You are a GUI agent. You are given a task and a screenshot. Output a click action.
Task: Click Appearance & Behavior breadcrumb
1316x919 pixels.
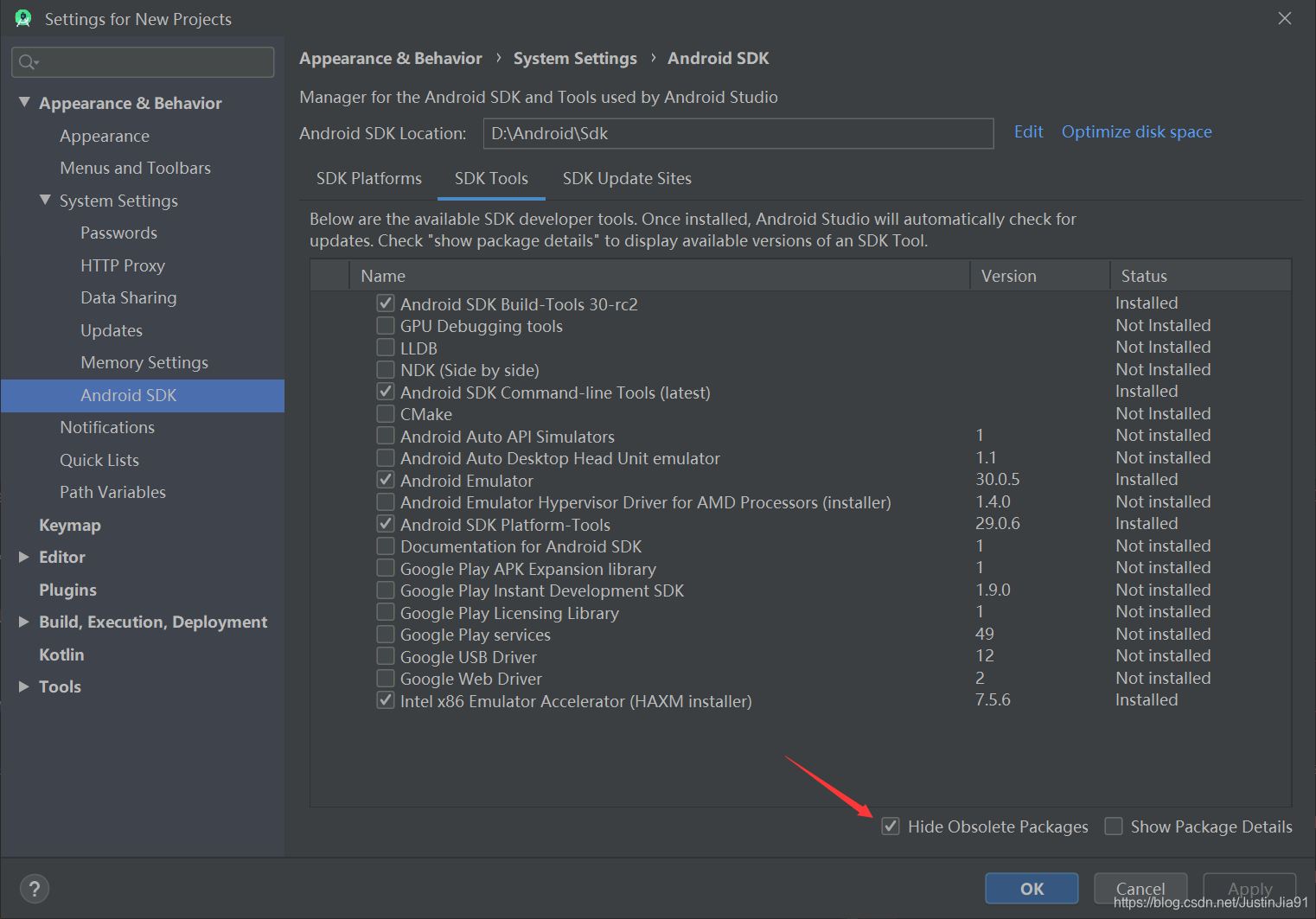pyautogui.click(x=391, y=58)
